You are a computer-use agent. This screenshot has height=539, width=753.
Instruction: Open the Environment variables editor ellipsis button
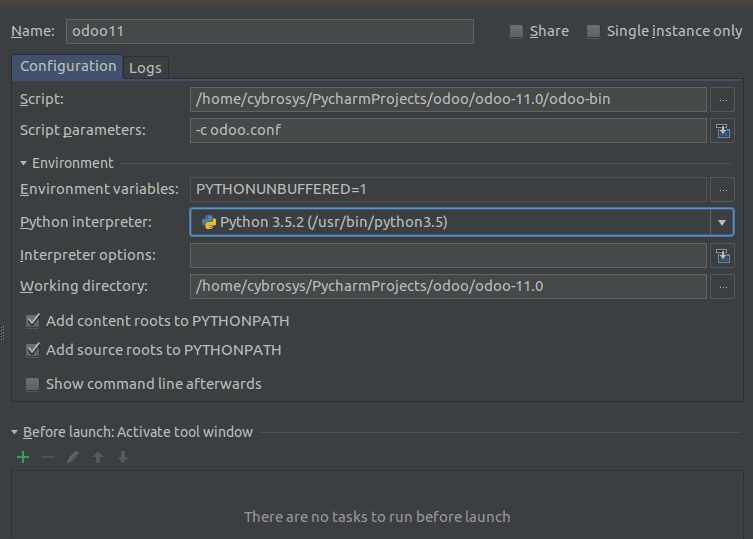pyautogui.click(x=723, y=190)
